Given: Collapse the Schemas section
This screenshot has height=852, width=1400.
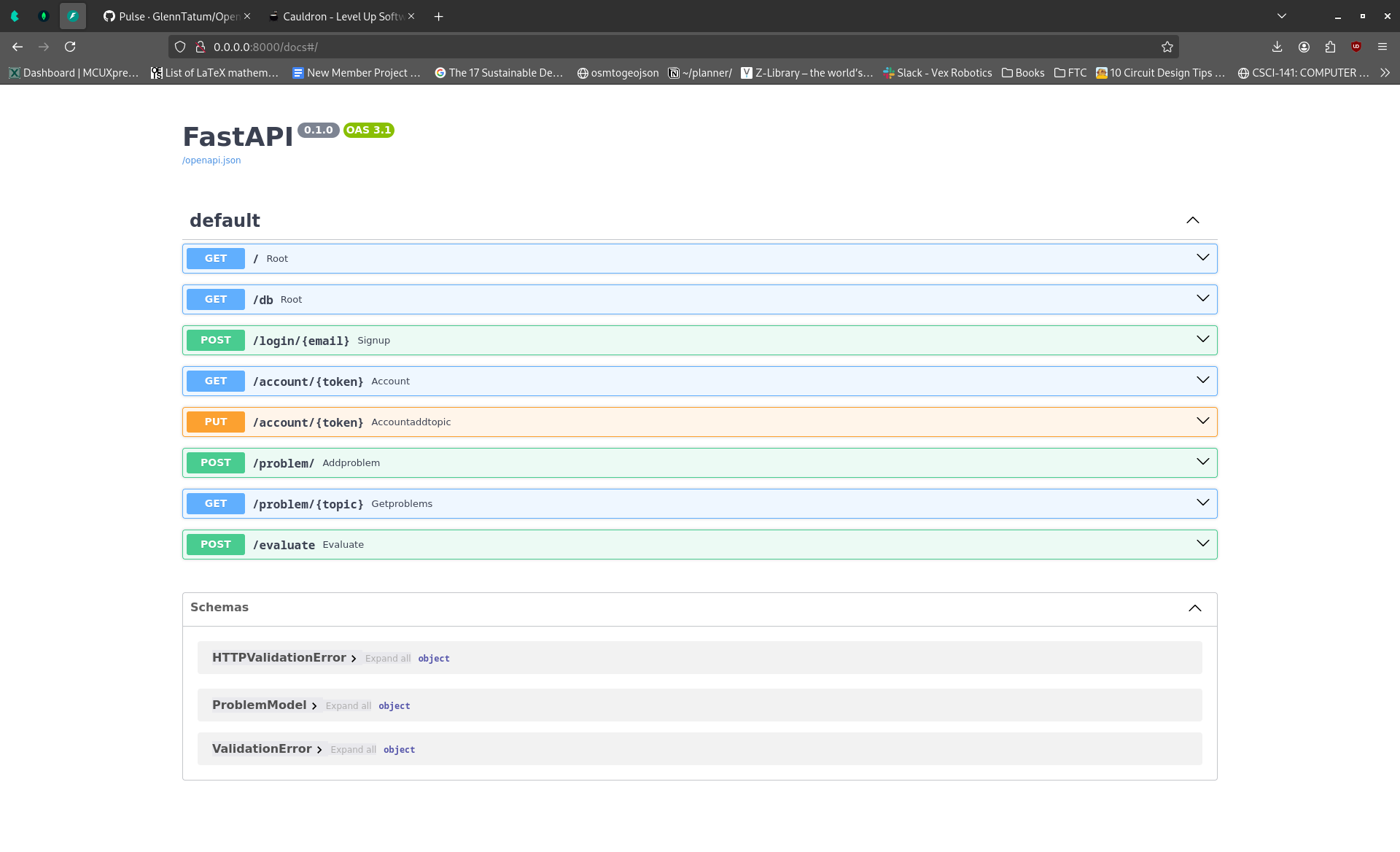Looking at the screenshot, I should point(1194,608).
